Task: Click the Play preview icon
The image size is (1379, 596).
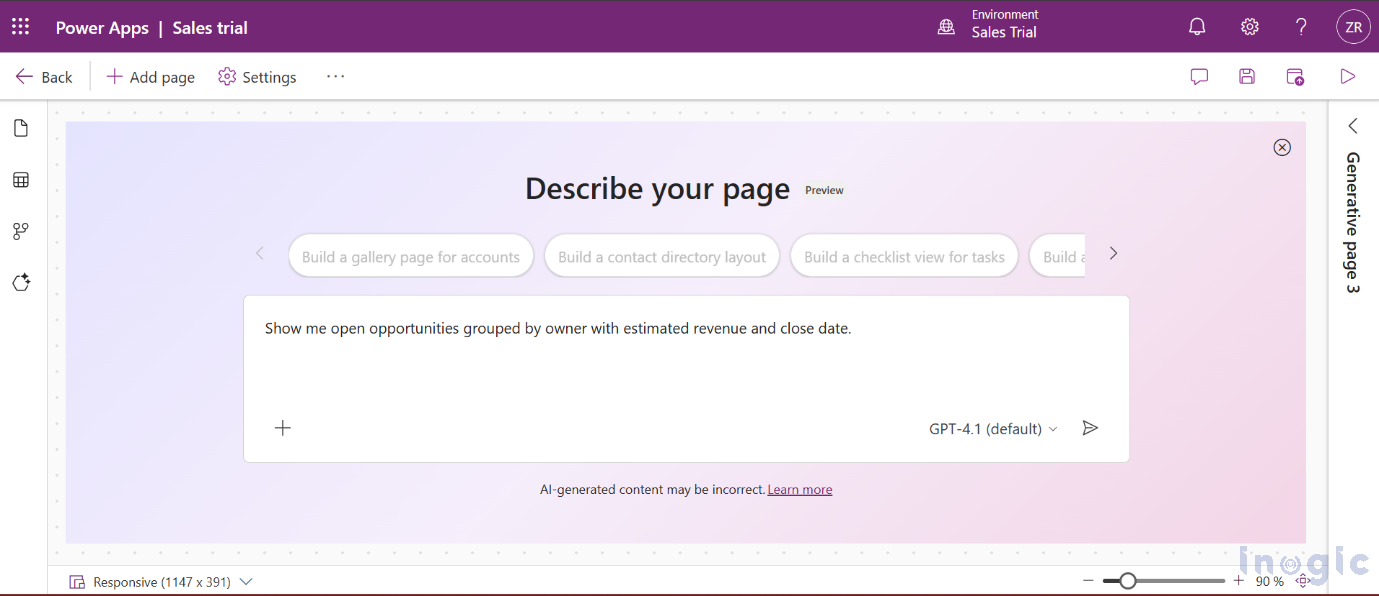Action: [1347, 77]
